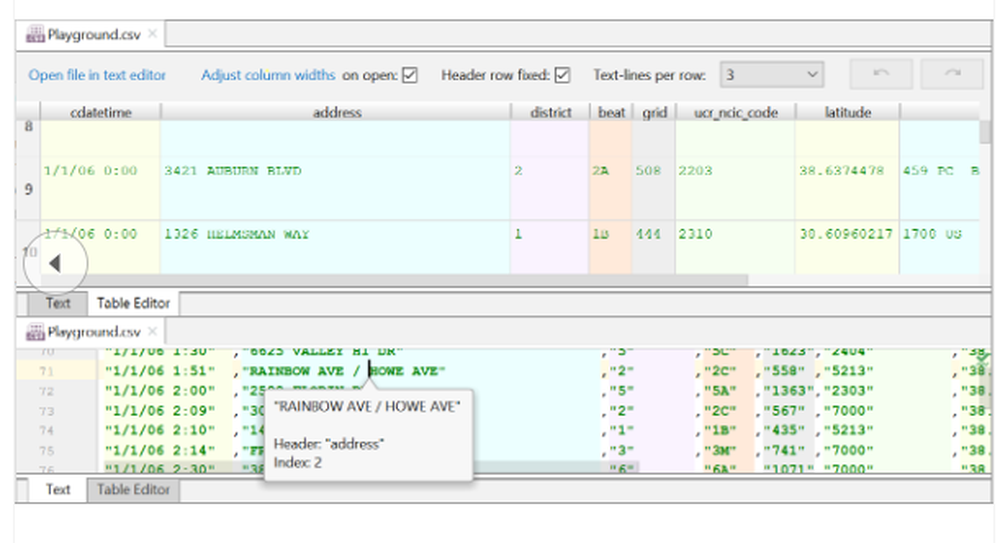Screen dimensions: 1000x543
Task: Click line number 73 in gutter
Action: click(46, 411)
